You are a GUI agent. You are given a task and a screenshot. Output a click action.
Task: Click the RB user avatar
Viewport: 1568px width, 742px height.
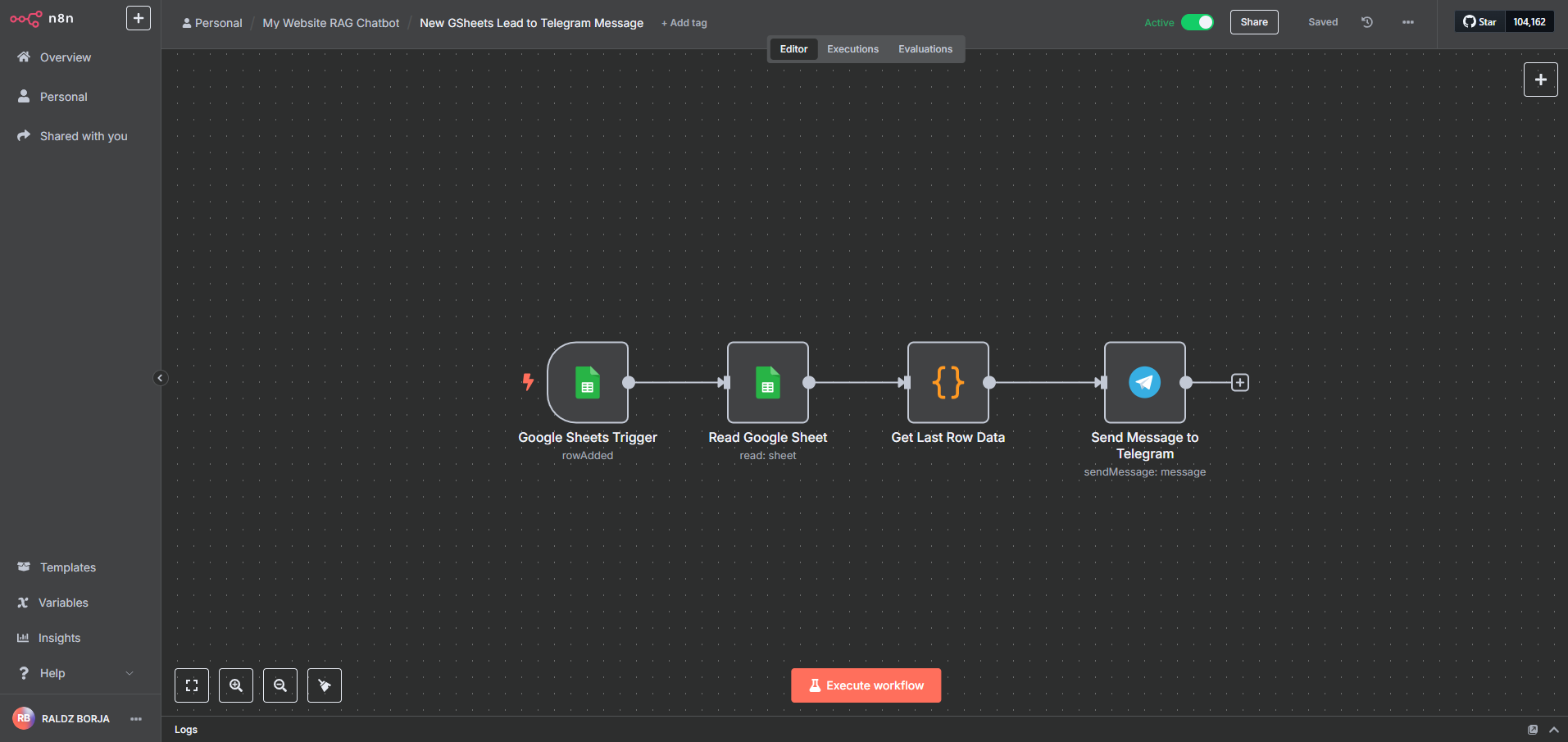click(x=24, y=718)
